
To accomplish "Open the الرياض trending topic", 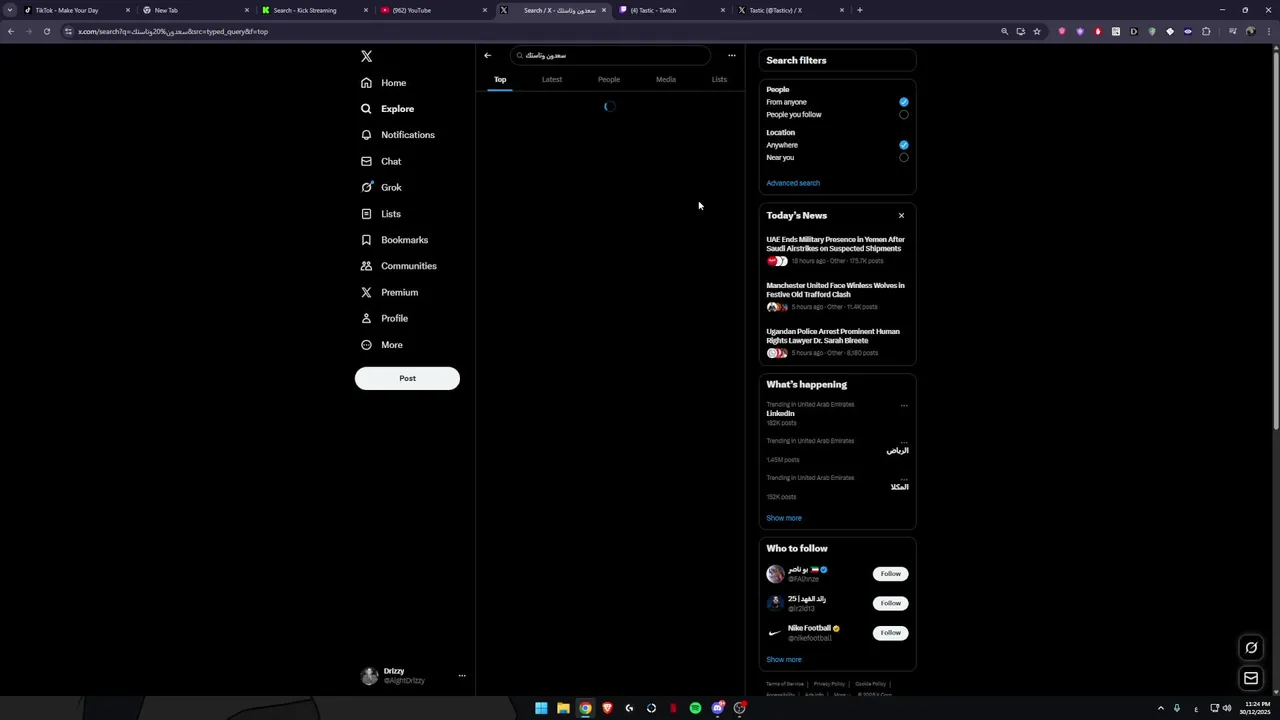I will [x=897, y=451].
